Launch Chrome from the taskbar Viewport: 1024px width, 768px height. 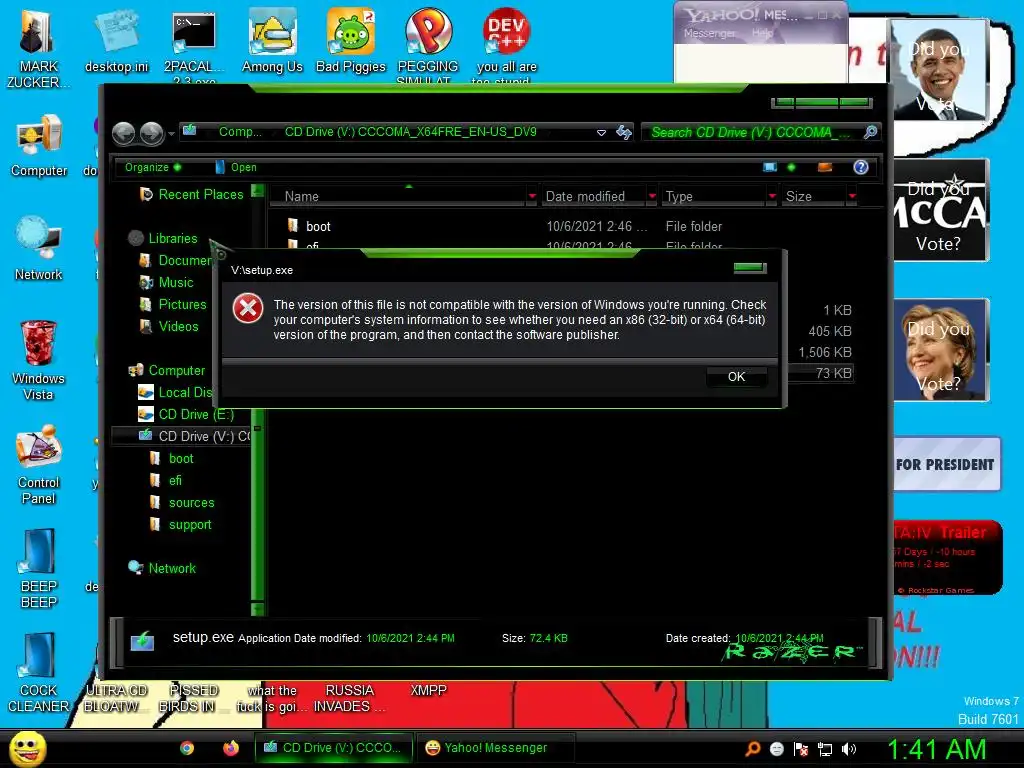pyautogui.click(x=187, y=748)
